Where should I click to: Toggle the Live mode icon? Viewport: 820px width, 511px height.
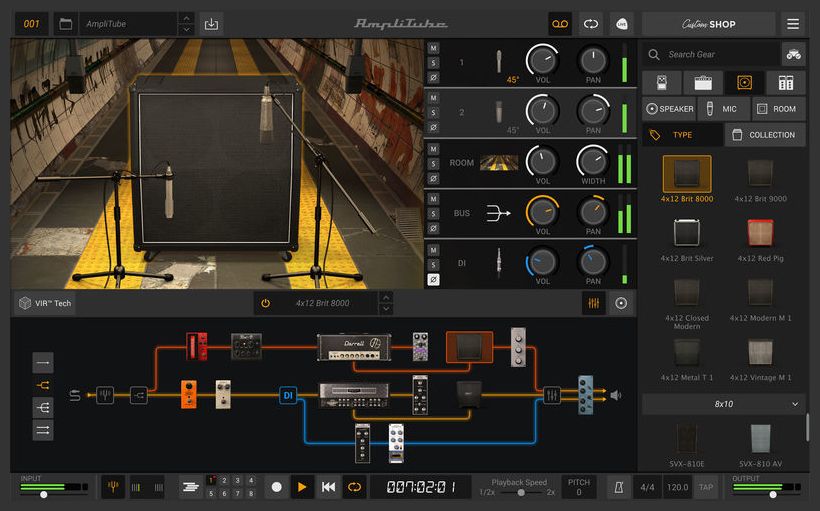[x=622, y=24]
